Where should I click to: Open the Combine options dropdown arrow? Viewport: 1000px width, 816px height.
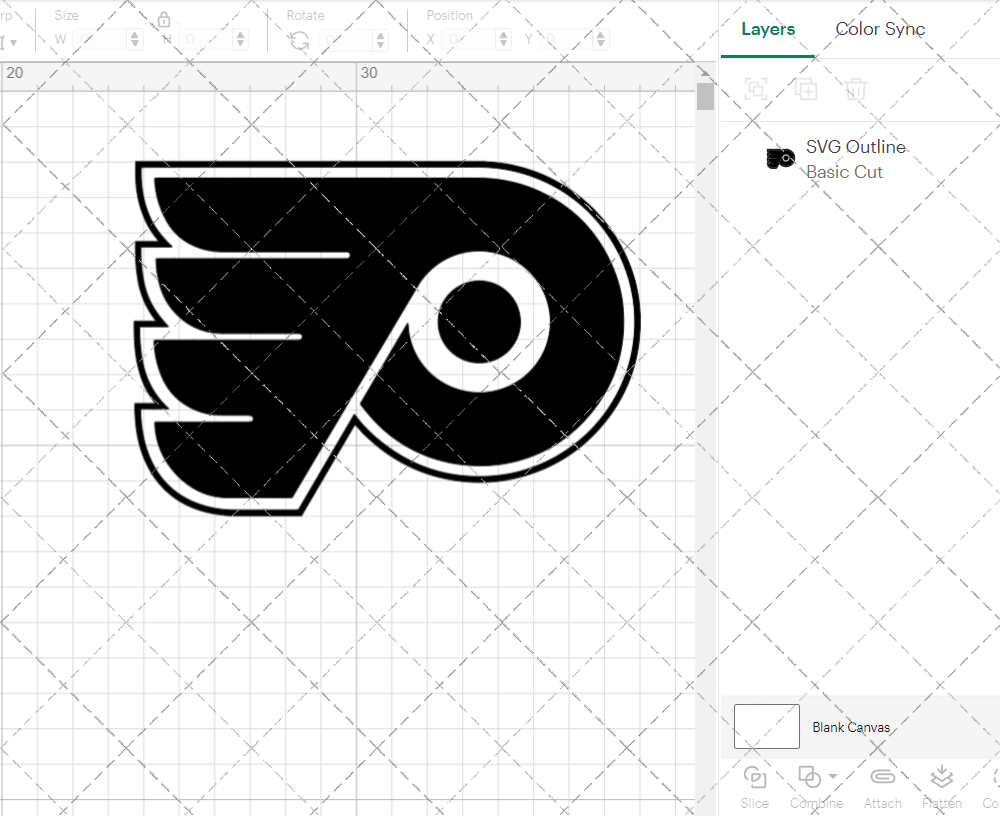click(831, 777)
